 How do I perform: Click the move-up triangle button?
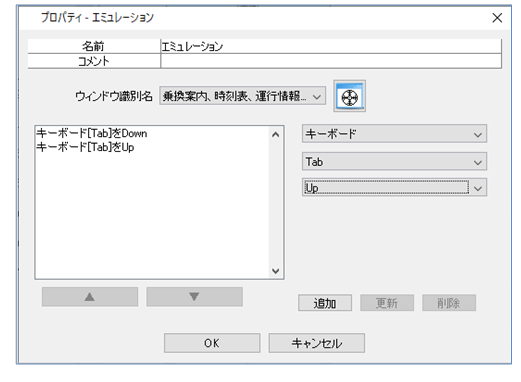tap(90, 297)
